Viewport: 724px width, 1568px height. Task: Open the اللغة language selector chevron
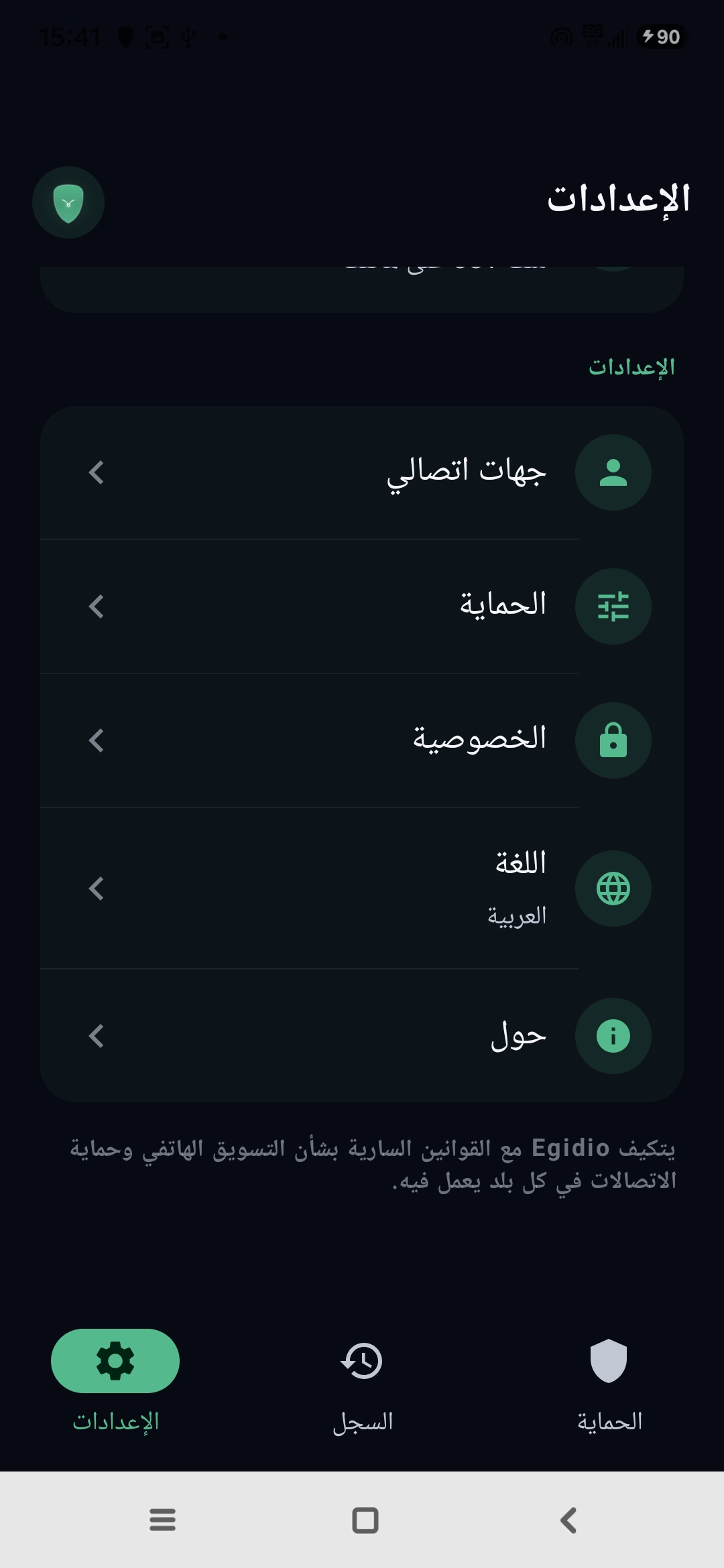click(x=97, y=889)
